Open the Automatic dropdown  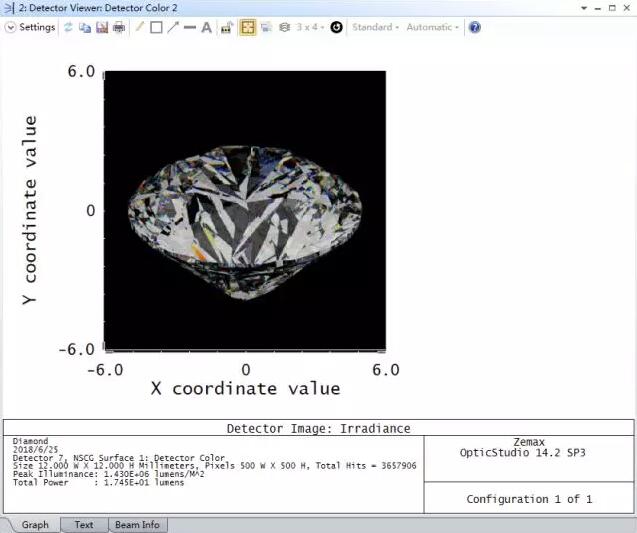click(432, 27)
